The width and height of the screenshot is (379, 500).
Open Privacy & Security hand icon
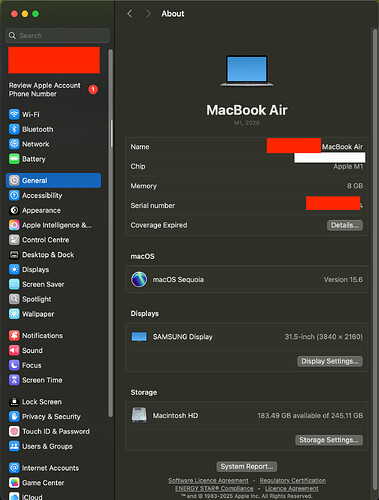pyautogui.click(x=14, y=416)
